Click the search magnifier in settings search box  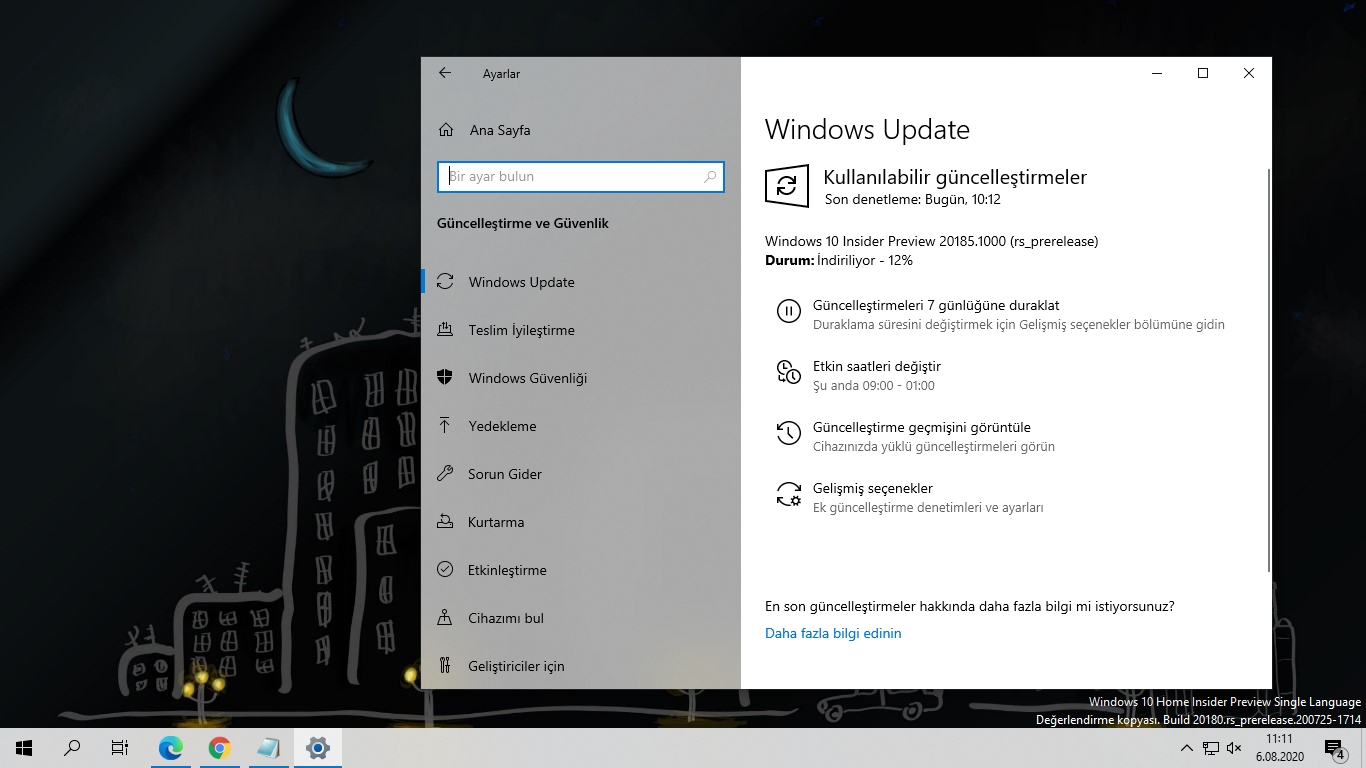(710, 176)
